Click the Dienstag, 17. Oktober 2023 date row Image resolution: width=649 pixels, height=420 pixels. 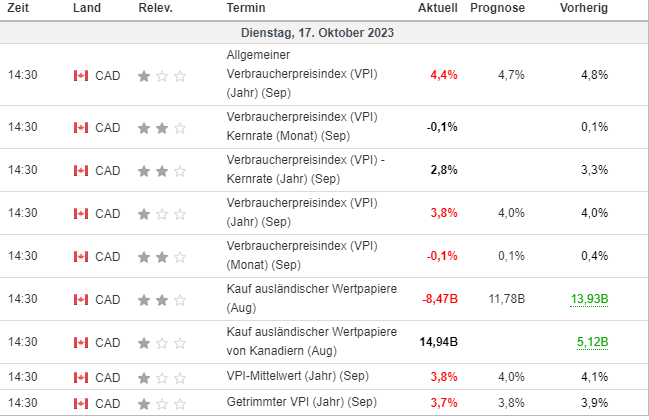coord(324,32)
